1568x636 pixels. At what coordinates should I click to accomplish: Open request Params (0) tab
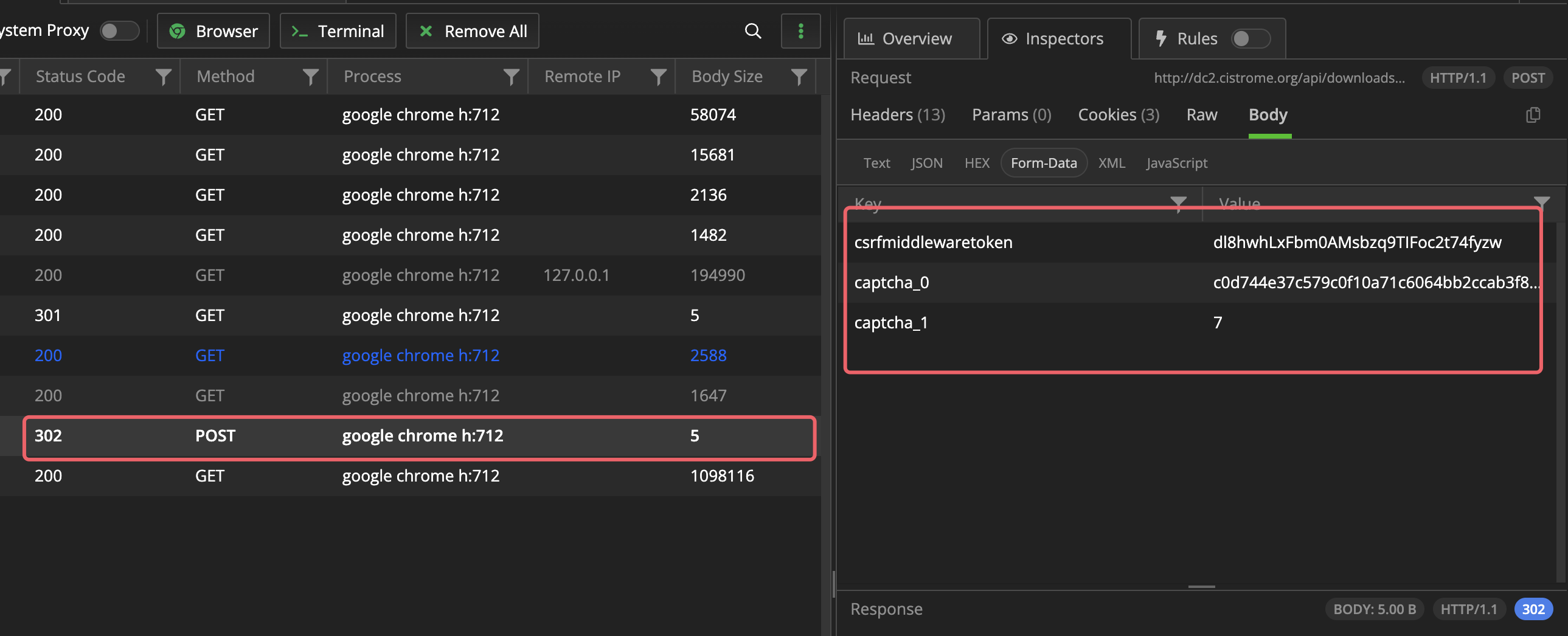tap(1011, 114)
